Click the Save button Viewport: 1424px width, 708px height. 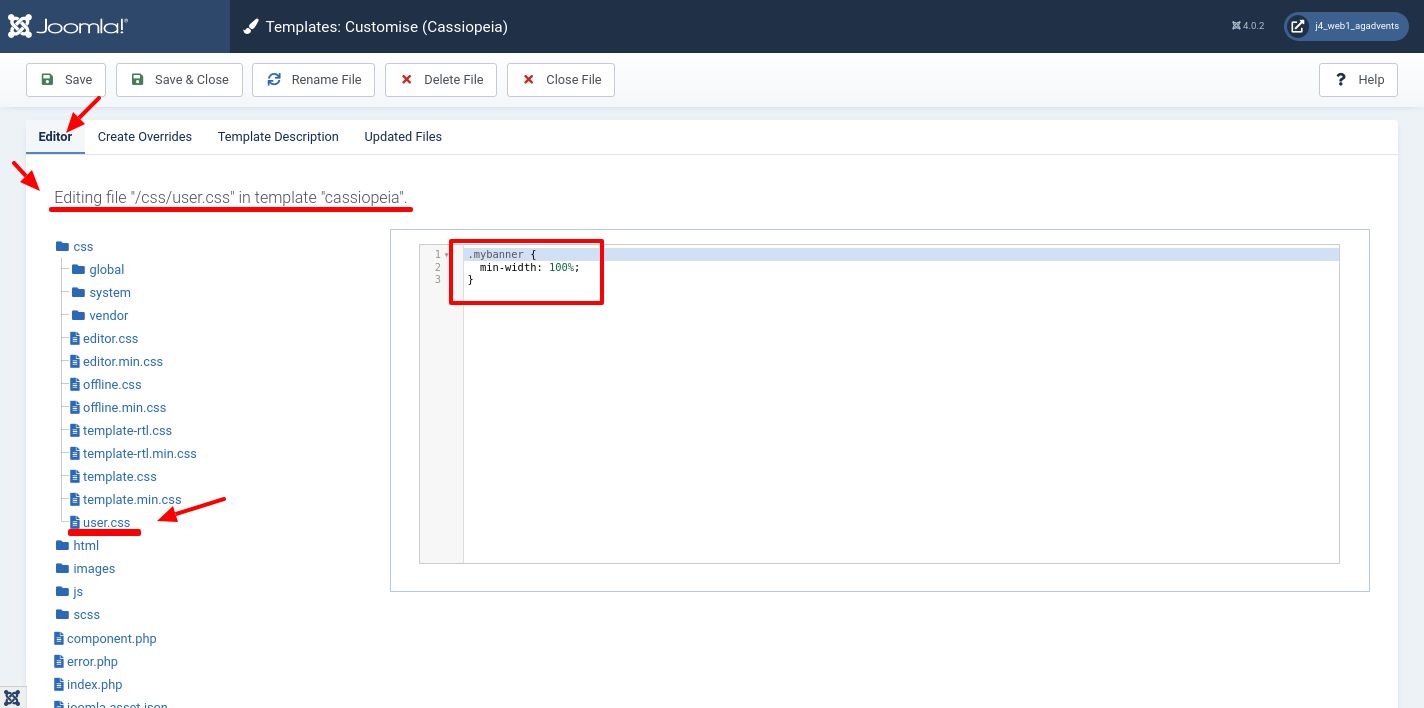pyautogui.click(x=66, y=80)
